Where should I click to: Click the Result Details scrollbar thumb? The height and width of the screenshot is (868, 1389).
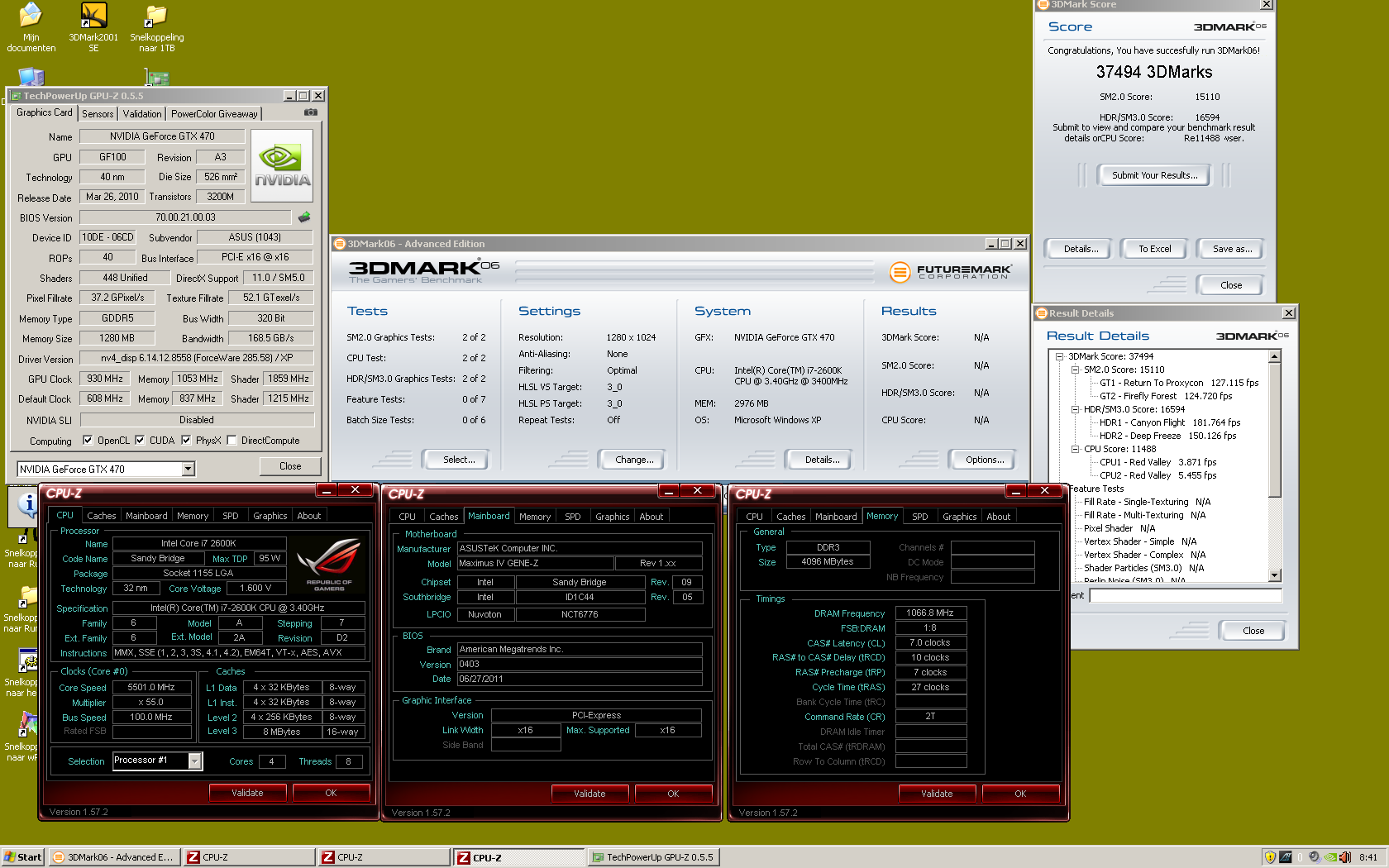tap(1274, 429)
